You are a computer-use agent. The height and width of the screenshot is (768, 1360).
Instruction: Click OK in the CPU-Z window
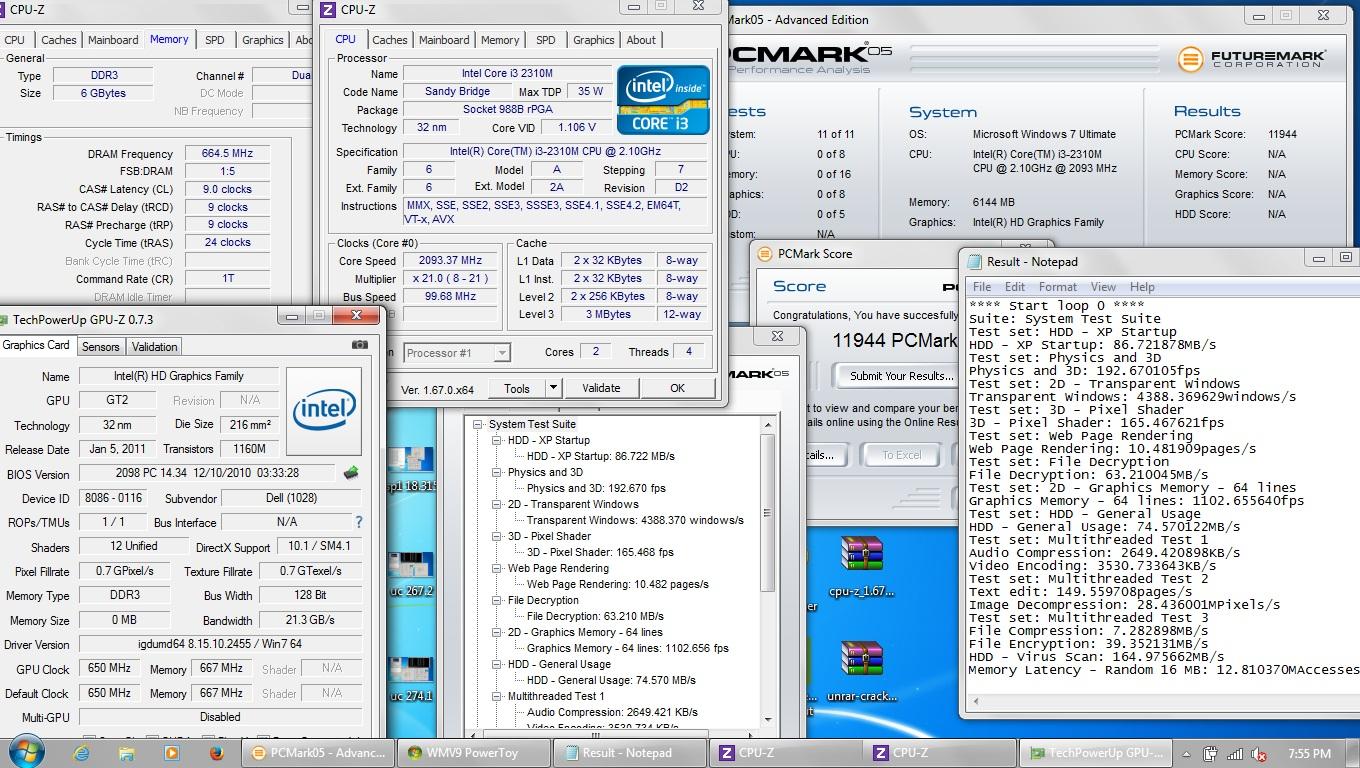[677, 388]
